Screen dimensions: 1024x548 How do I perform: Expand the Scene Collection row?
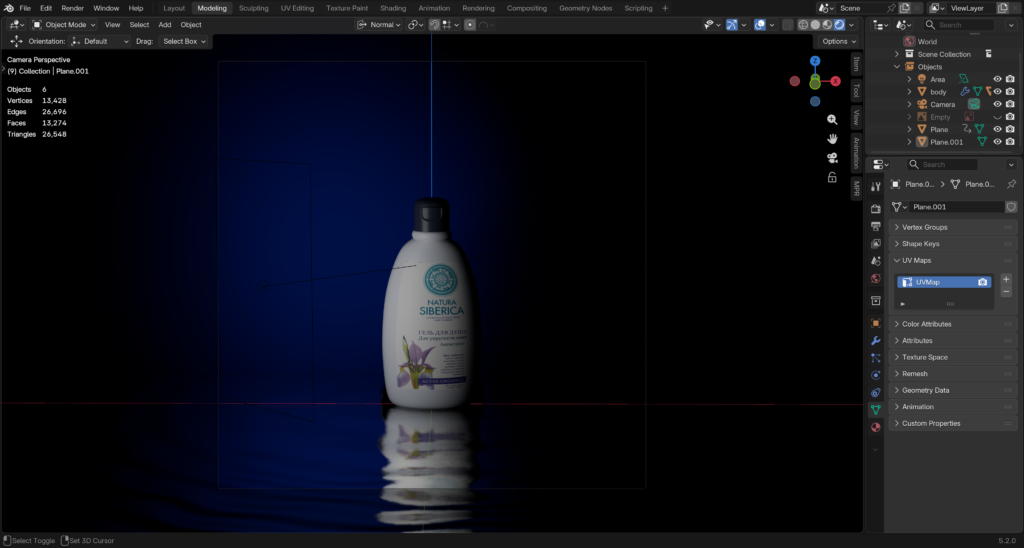tap(897, 54)
